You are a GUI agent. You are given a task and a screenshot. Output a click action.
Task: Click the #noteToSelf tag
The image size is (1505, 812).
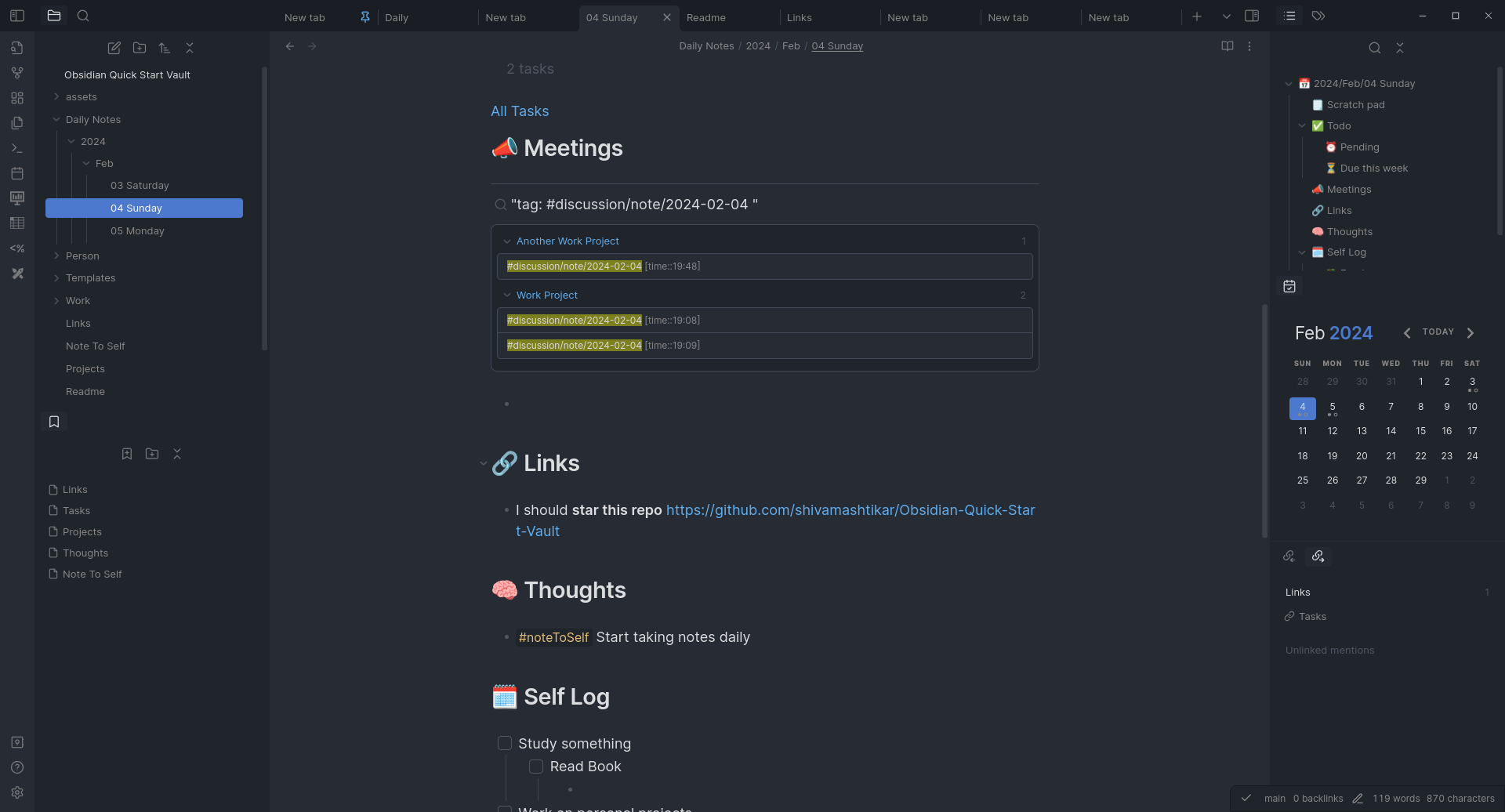[x=553, y=637]
